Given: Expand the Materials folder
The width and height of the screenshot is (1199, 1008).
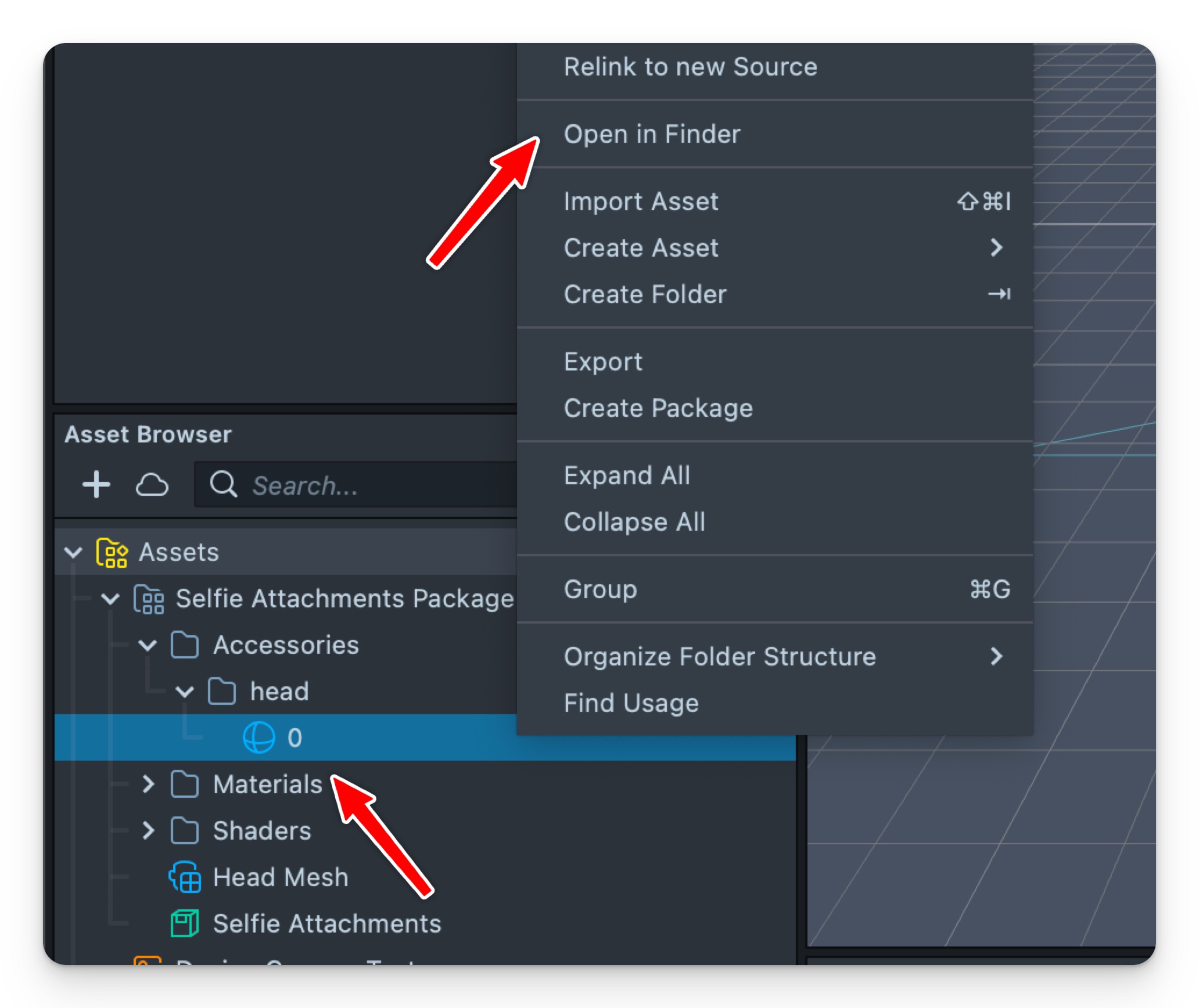Looking at the screenshot, I should coord(148,784).
